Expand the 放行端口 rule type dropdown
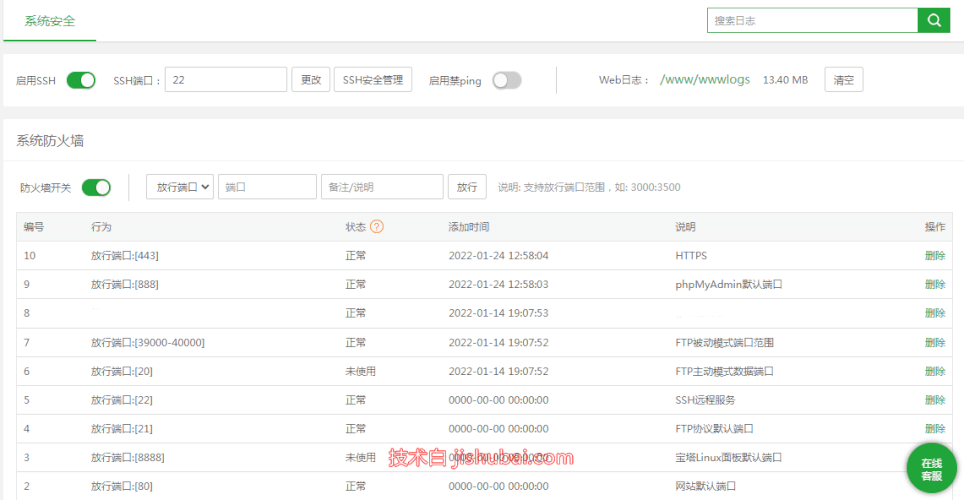 point(180,187)
